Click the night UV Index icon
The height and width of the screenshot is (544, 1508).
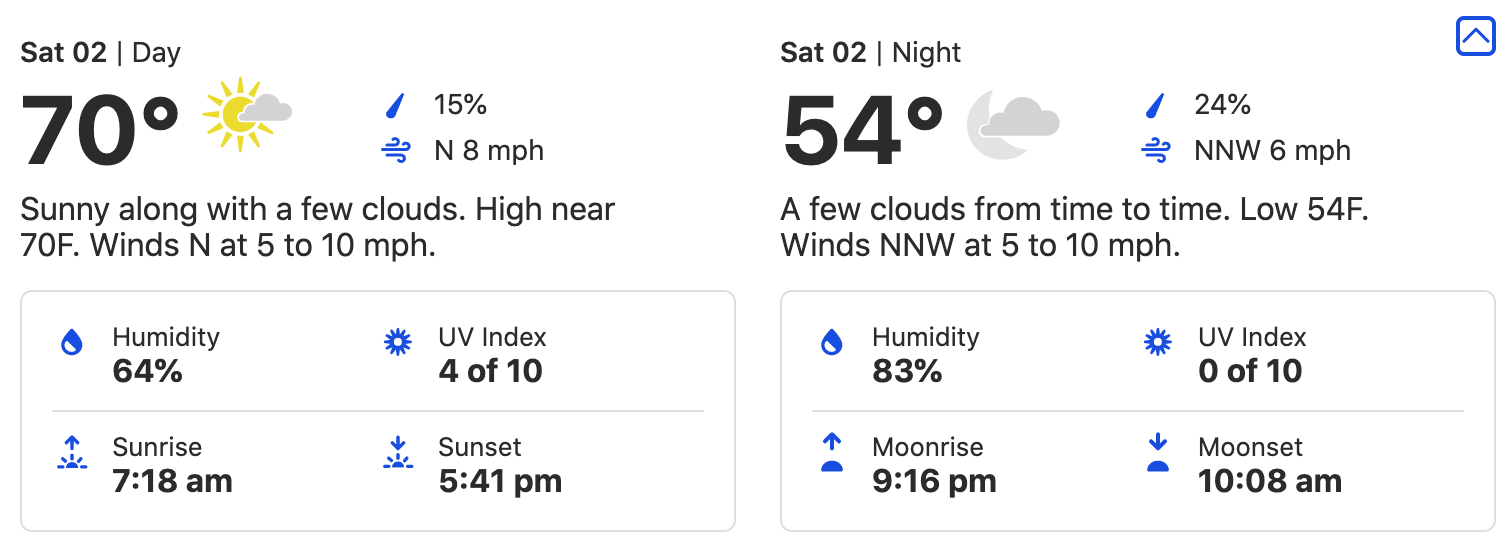click(x=1158, y=343)
